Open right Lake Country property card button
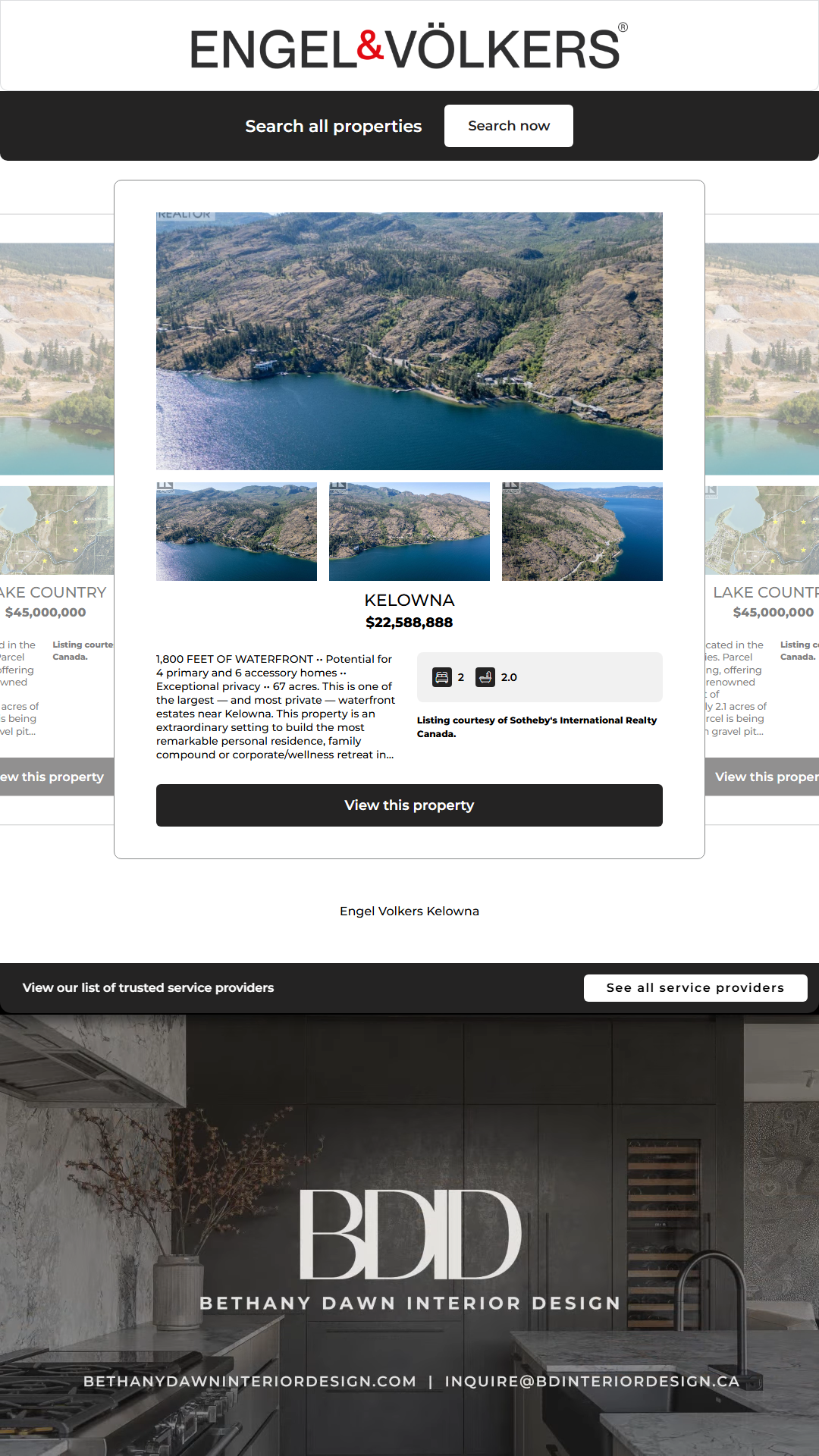 [763, 777]
